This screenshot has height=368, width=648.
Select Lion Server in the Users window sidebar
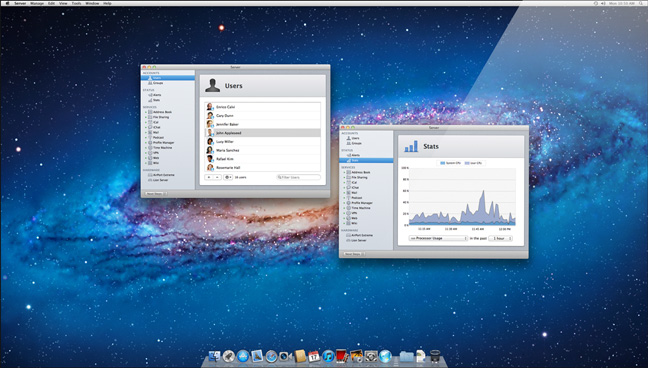click(160, 180)
